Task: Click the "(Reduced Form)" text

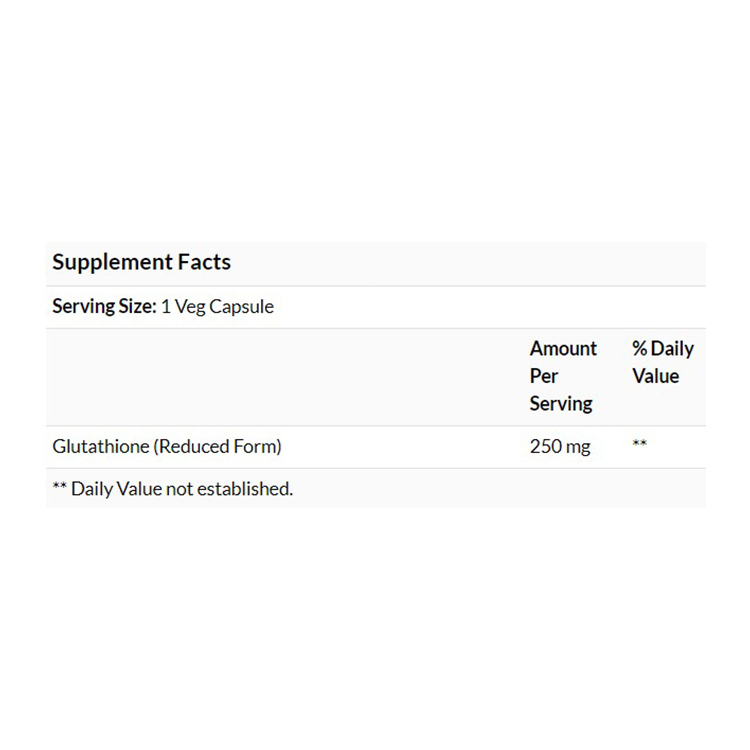Action: point(217,447)
